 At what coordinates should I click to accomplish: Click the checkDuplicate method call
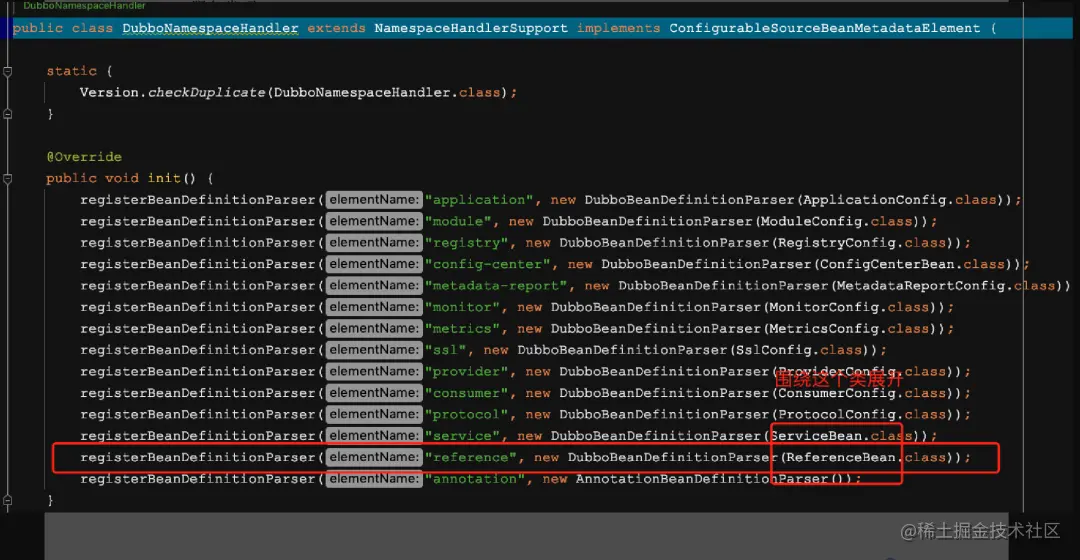pyautogui.click(x=207, y=92)
